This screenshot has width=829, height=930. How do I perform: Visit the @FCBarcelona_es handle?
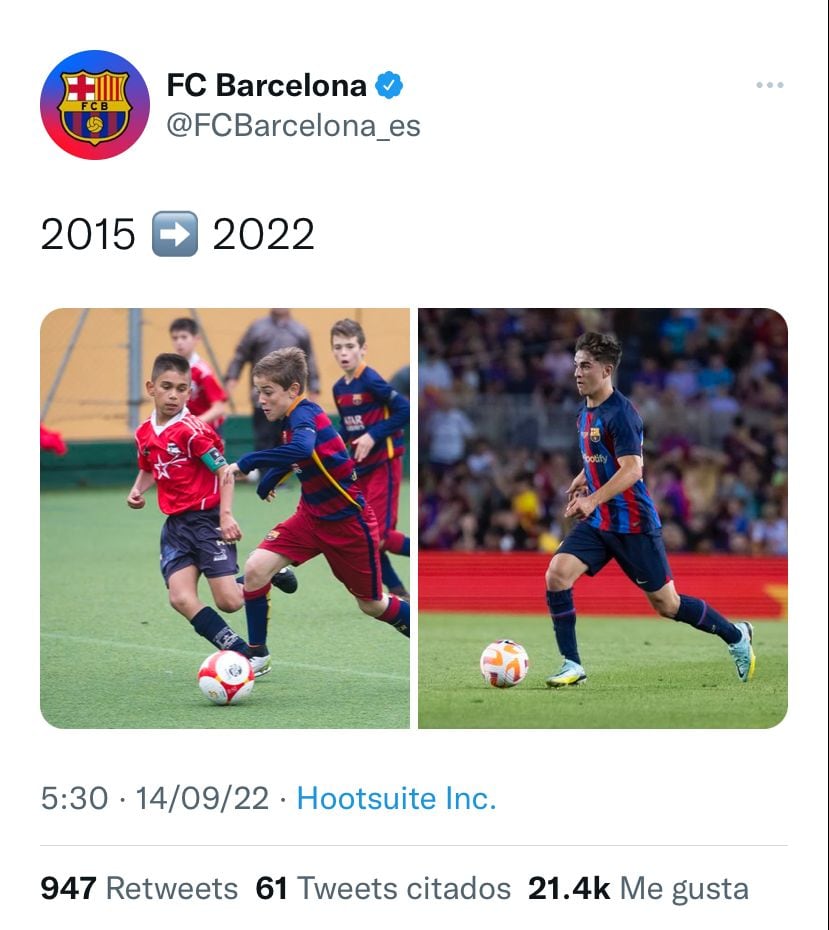pyautogui.click(x=292, y=127)
